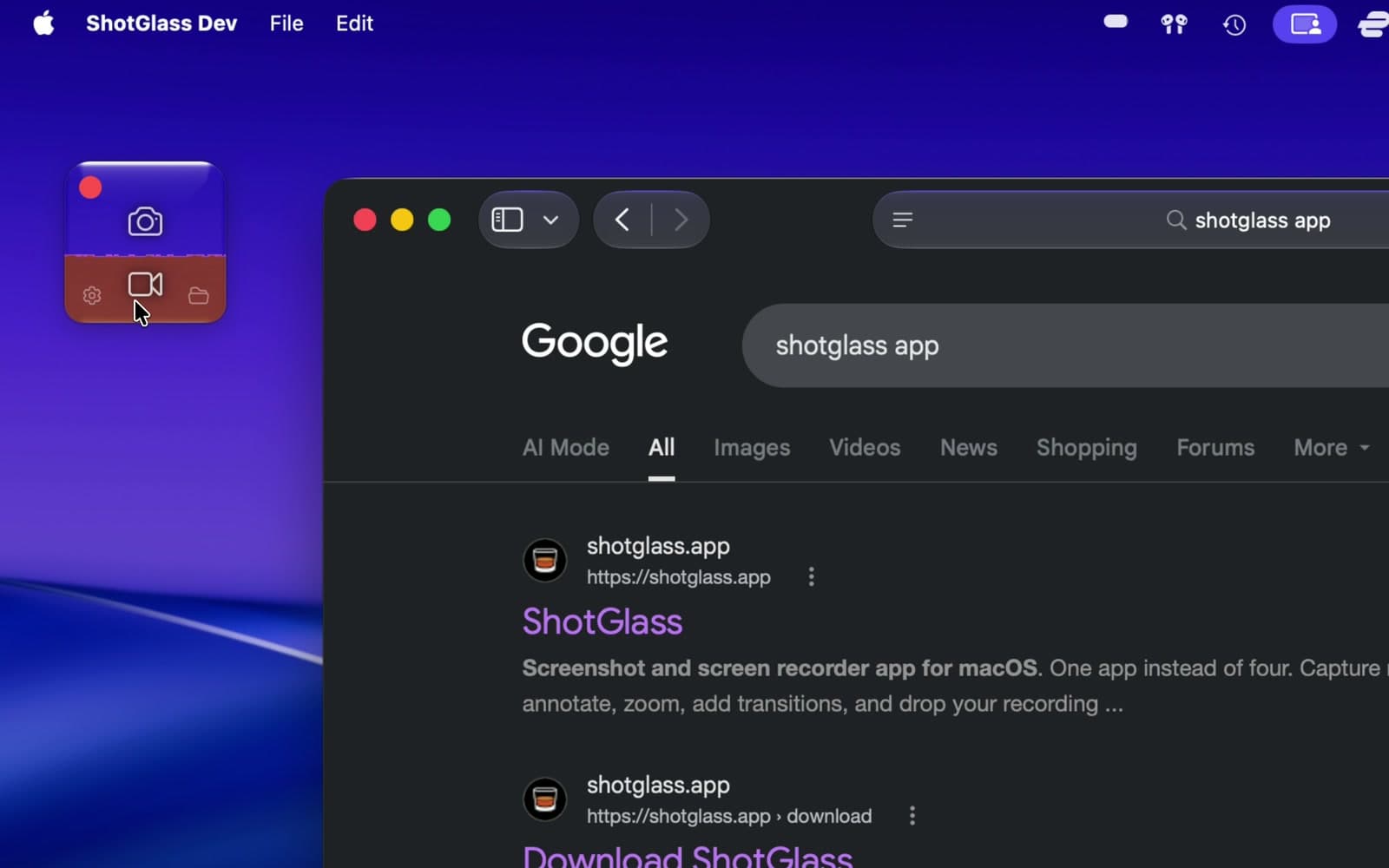Click second result's download favicon
Image resolution: width=1389 pixels, height=868 pixels.
tap(545, 799)
